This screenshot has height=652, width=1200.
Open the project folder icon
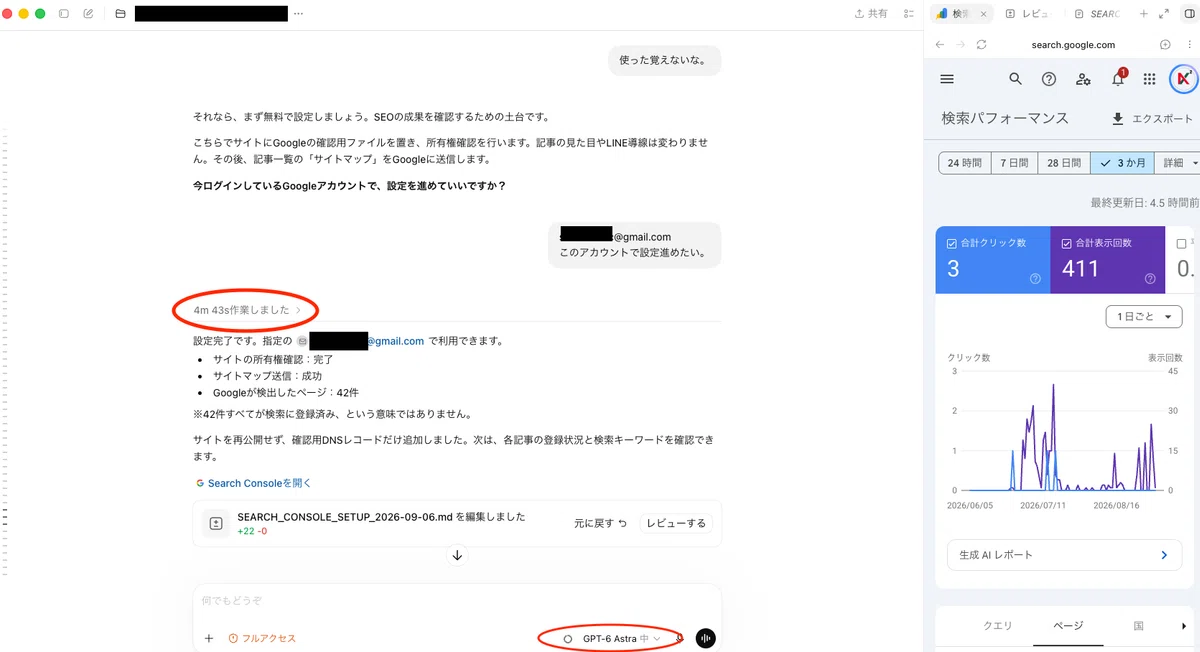120,14
